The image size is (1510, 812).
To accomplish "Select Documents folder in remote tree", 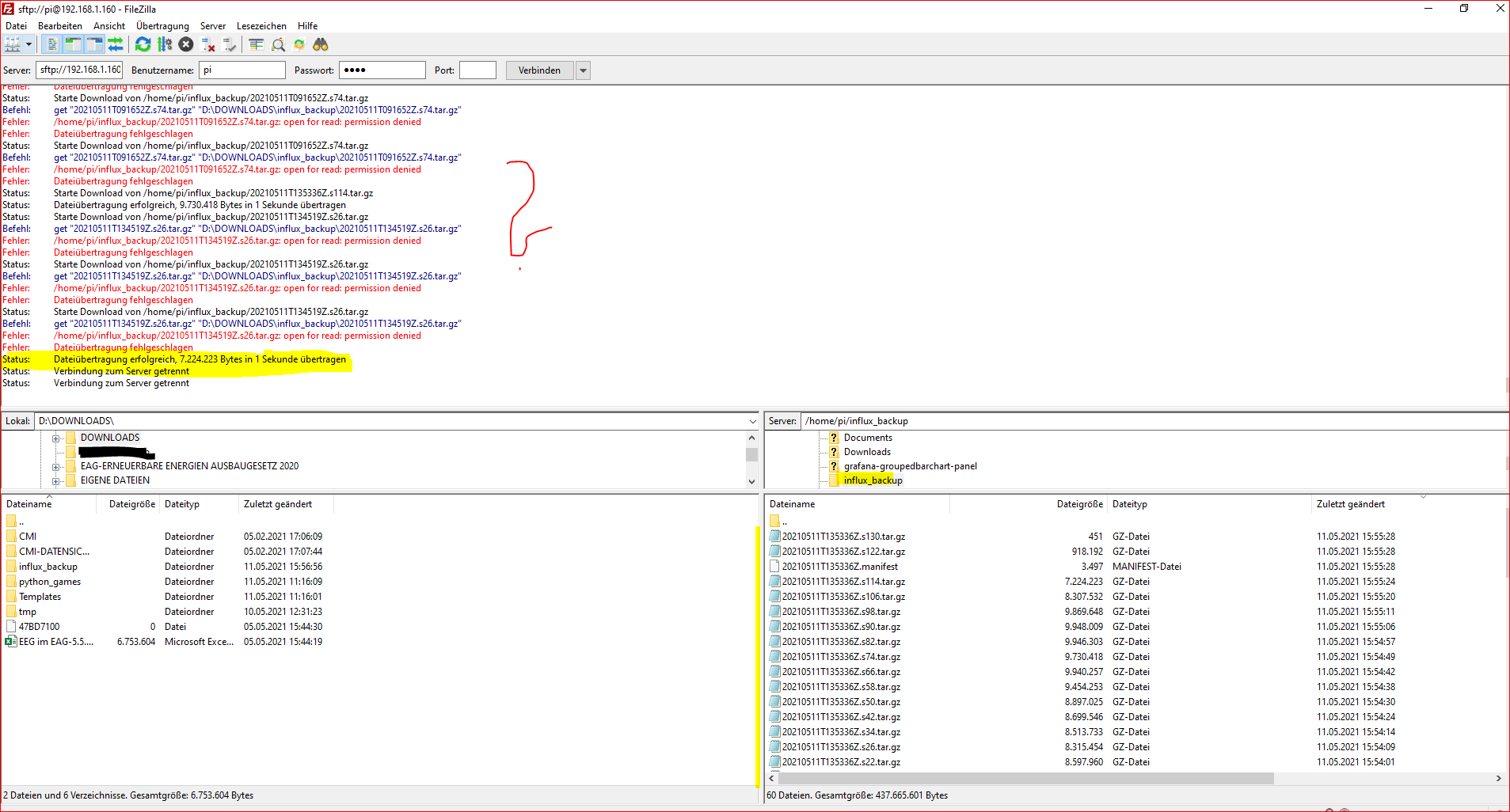I will coord(868,438).
